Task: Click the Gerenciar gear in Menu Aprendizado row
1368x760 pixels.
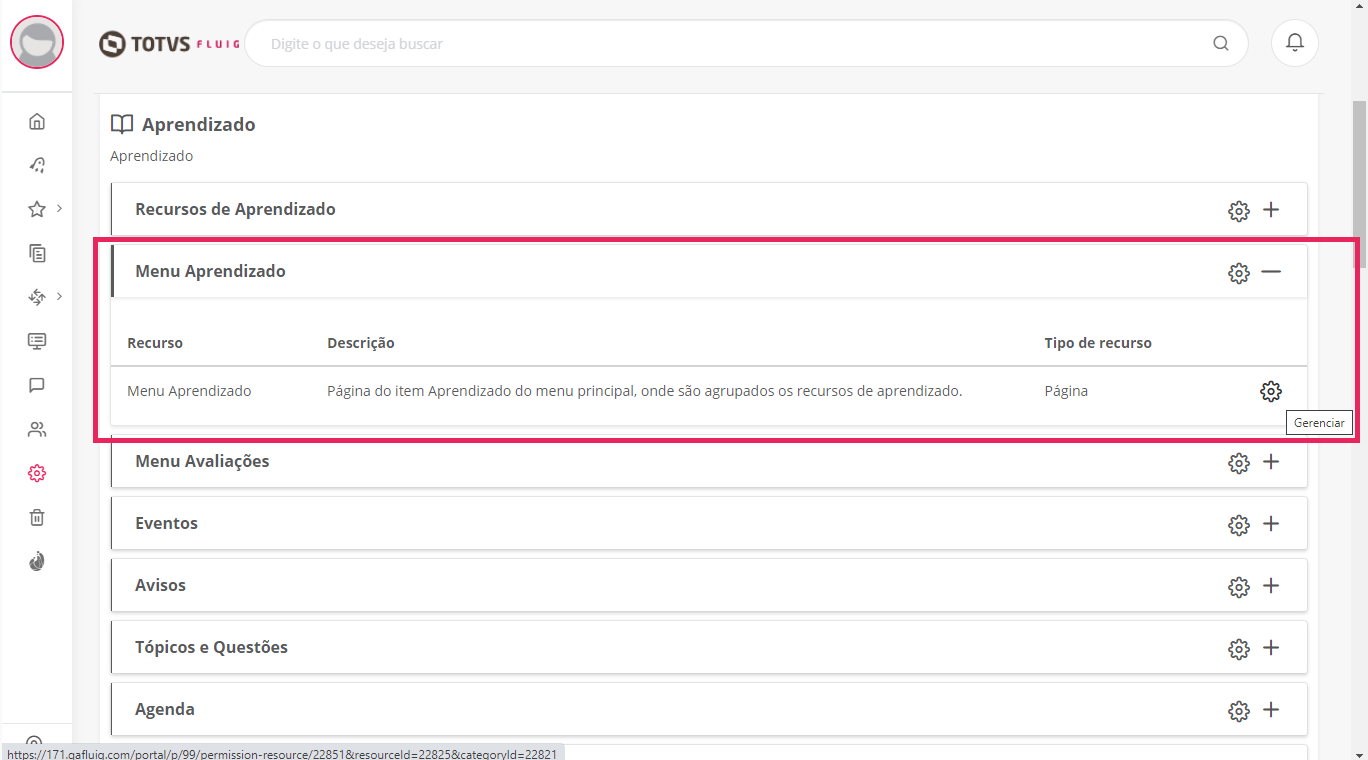Action: pos(1270,391)
